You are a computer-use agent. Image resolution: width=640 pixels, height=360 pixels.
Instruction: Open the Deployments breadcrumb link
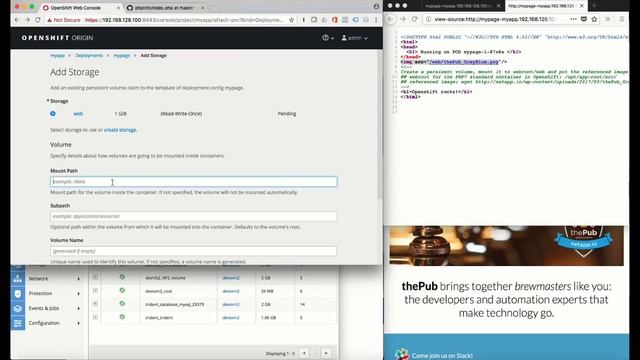pyautogui.click(x=89, y=55)
